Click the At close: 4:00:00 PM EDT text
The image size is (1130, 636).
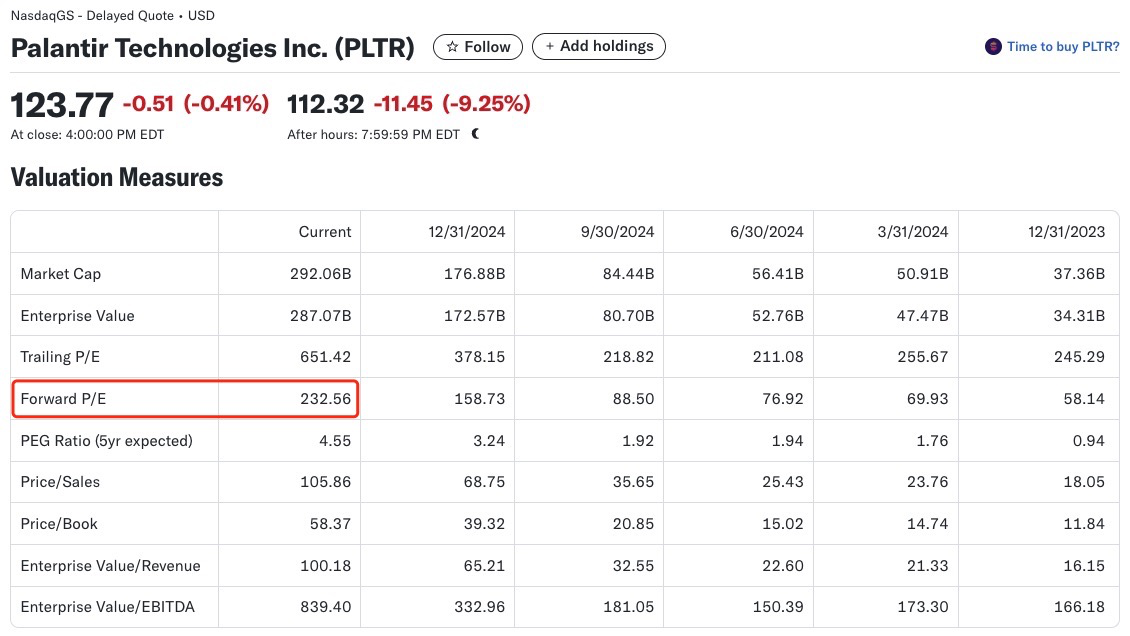(x=87, y=135)
